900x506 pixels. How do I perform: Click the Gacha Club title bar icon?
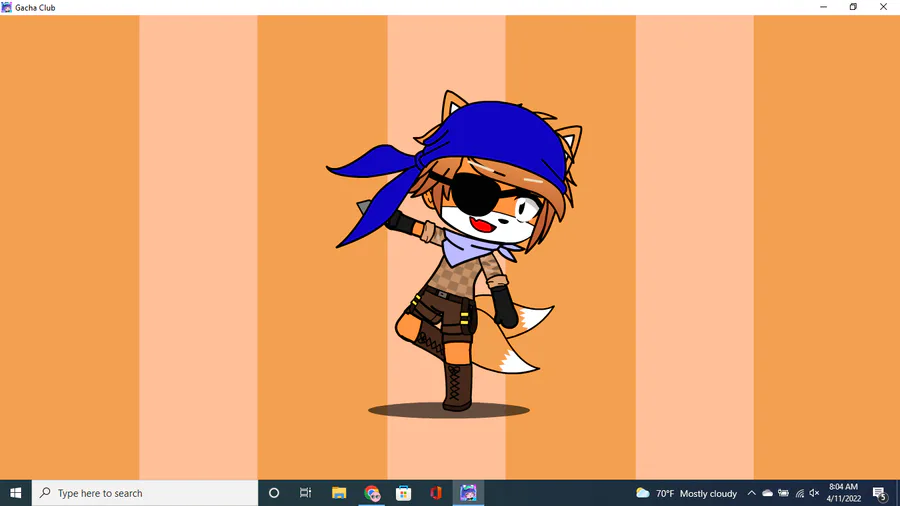pos(6,7)
